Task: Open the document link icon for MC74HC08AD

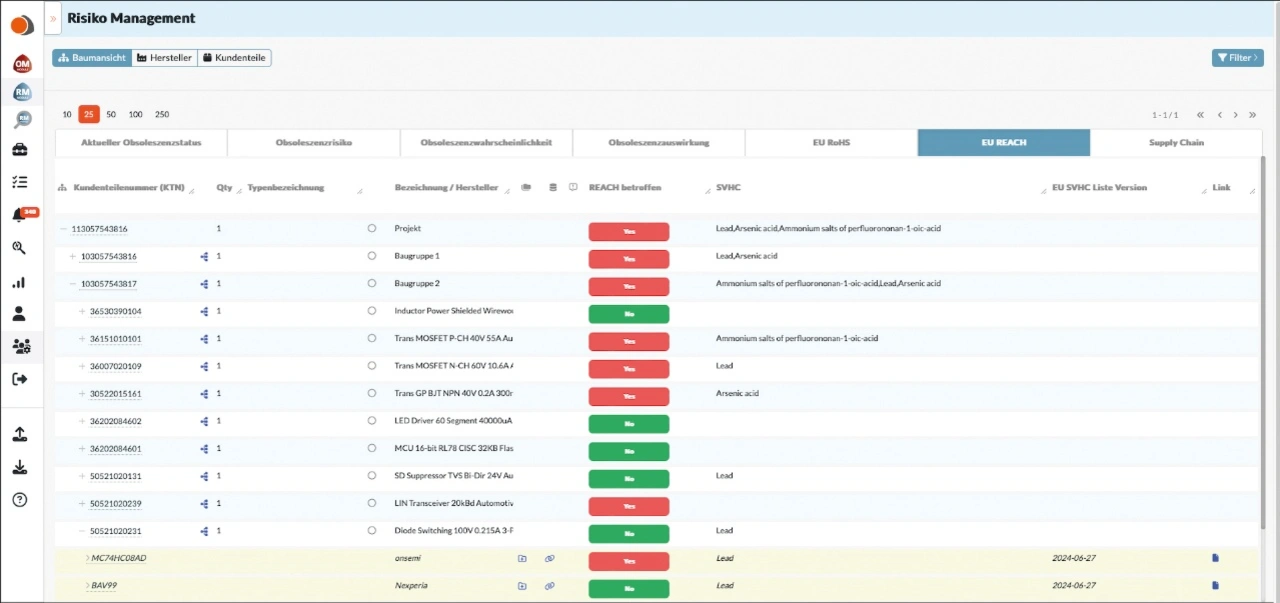Action: click(x=1215, y=558)
